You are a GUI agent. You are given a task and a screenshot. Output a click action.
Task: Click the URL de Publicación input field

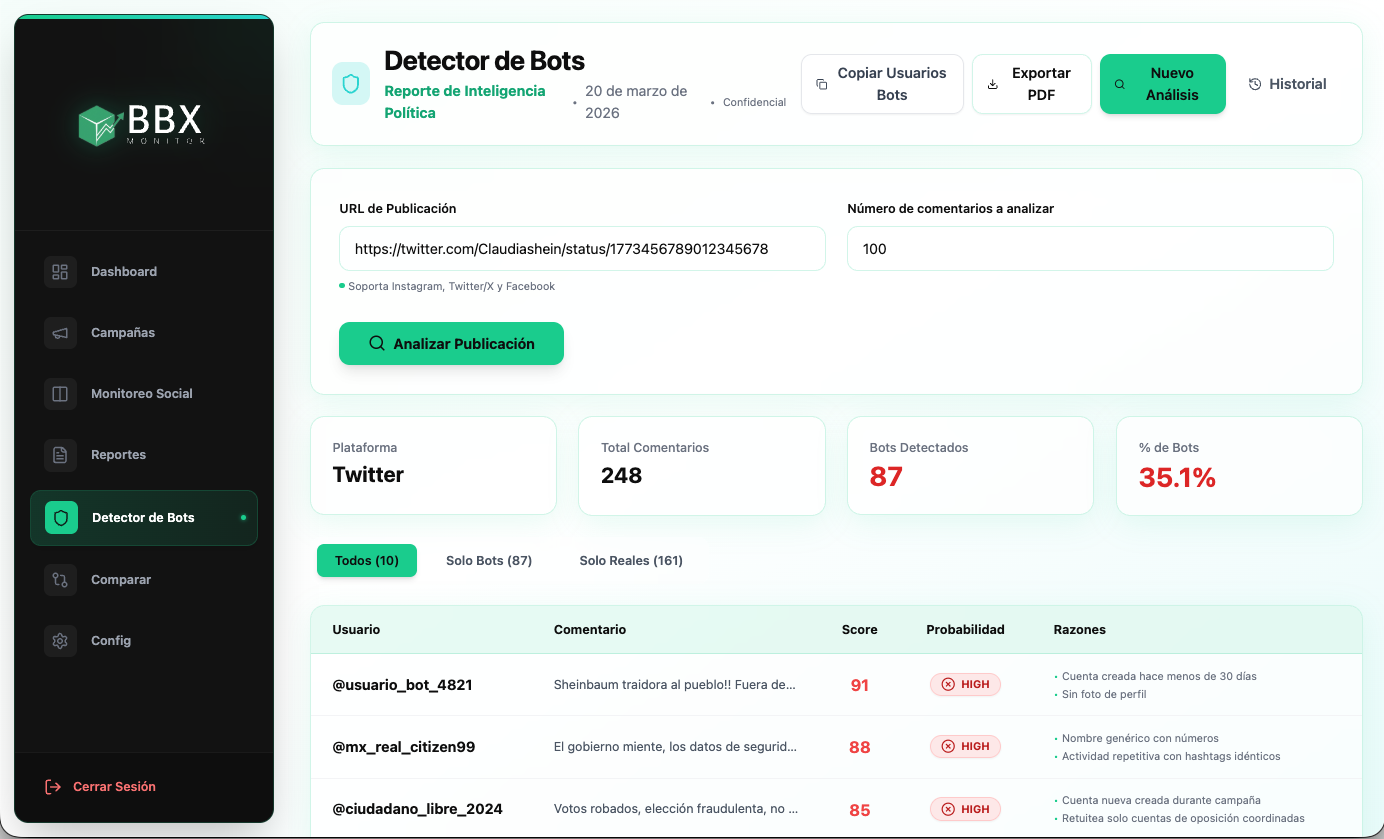[582, 248]
